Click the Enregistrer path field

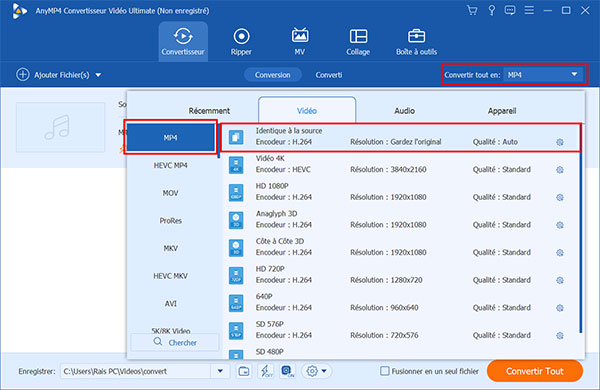(135, 371)
